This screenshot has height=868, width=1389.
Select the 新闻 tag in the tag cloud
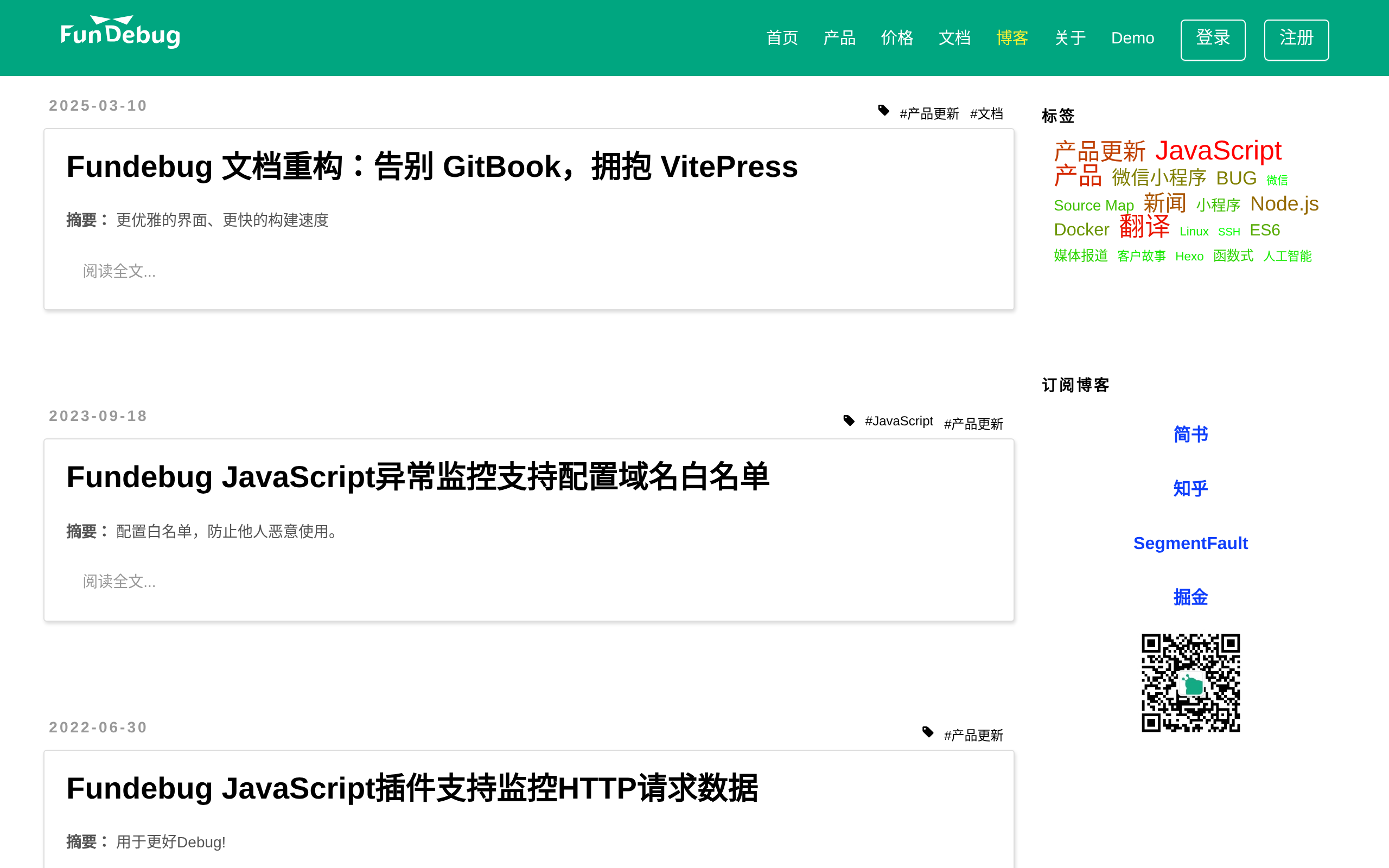[1165, 203]
